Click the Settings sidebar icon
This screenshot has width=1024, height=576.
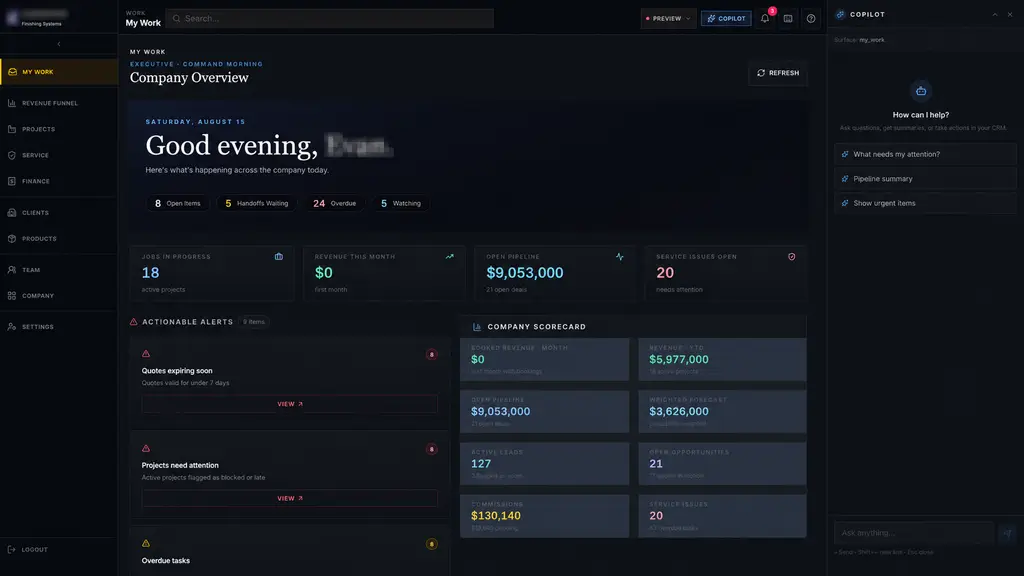point(12,327)
